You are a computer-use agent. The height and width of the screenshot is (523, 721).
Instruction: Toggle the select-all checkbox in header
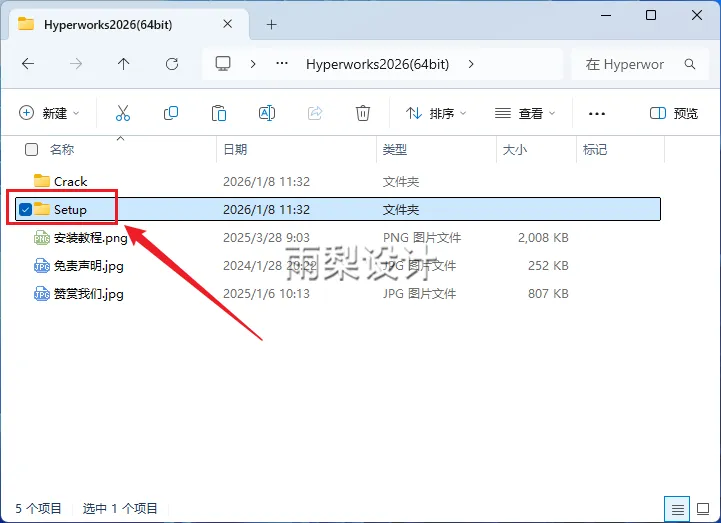pyautogui.click(x=31, y=149)
